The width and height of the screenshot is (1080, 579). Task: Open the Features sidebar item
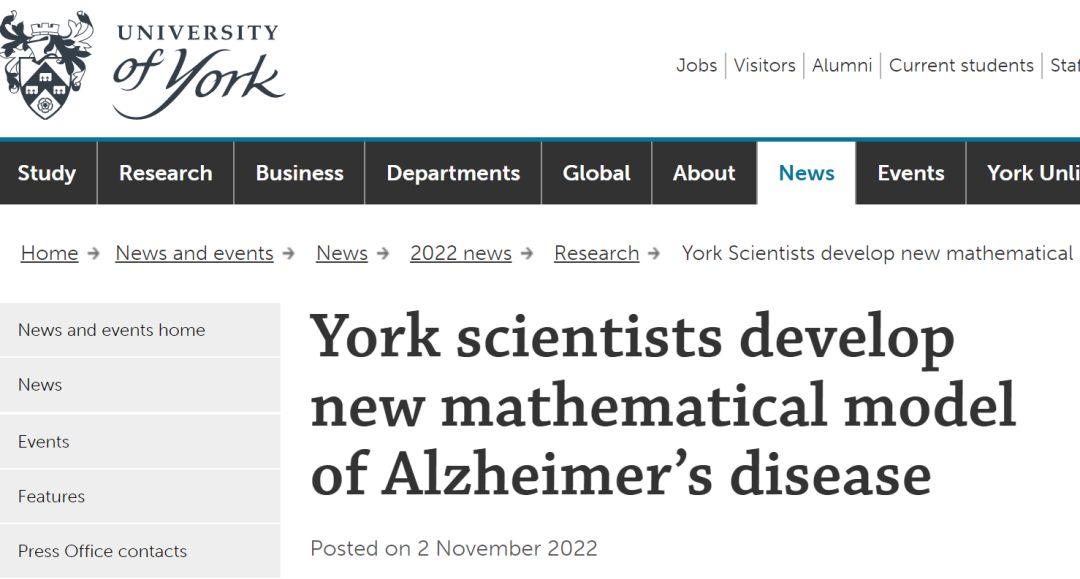[x=140, y=496]
